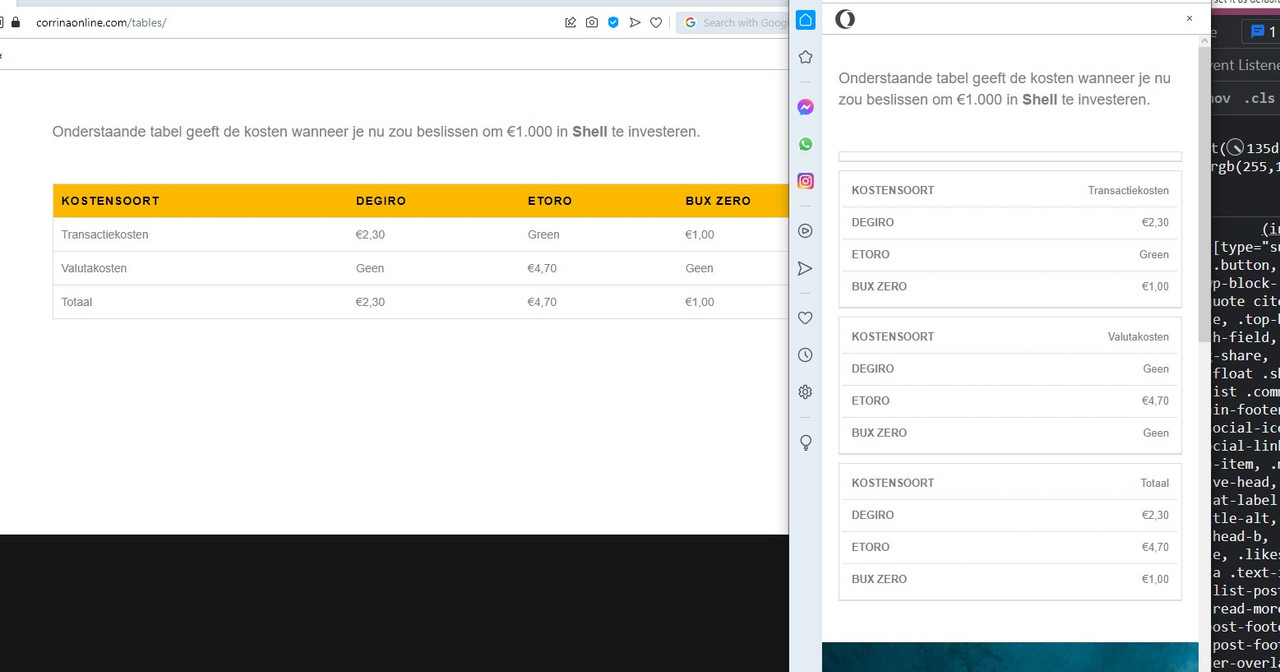The image size is (1280, 672).
Task: Click €1,00 in the Totaal row, main table
Action: (x=700, y=302)
